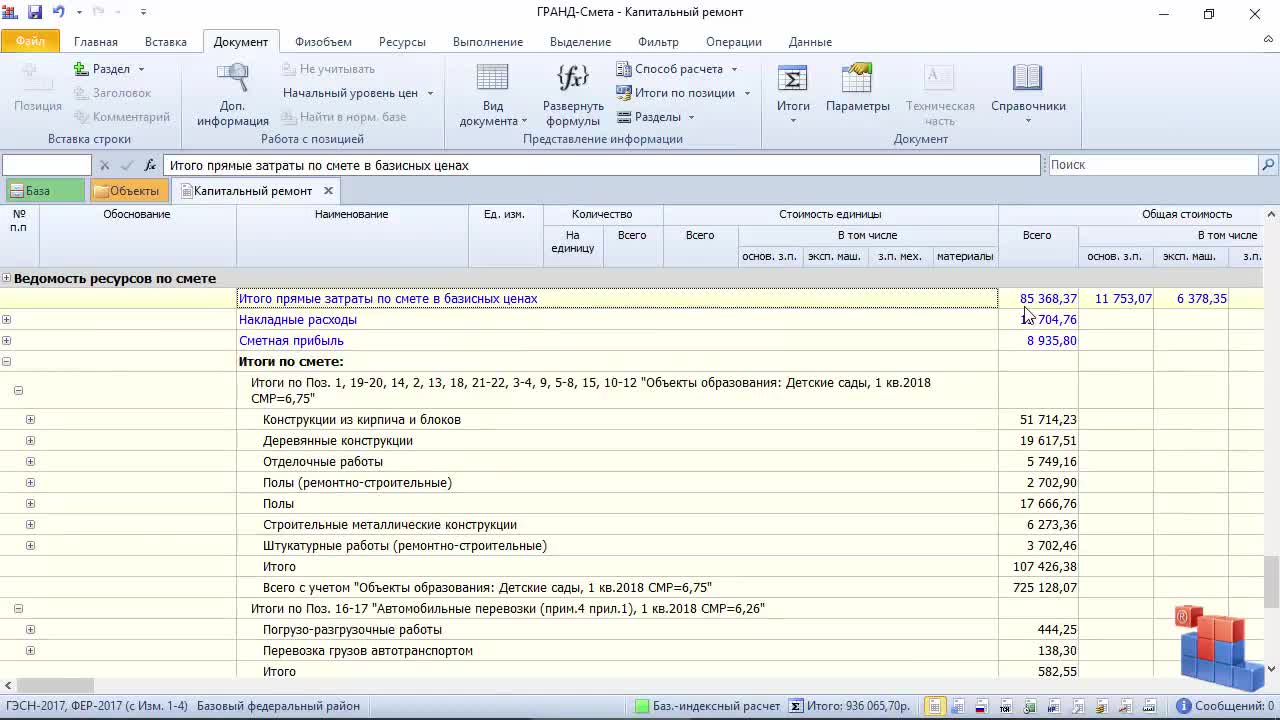Image resolution: width=1280 pixels, height=720 pixels.
Task: Switch to the Физобъем ribbon tab
Action: 323,42
